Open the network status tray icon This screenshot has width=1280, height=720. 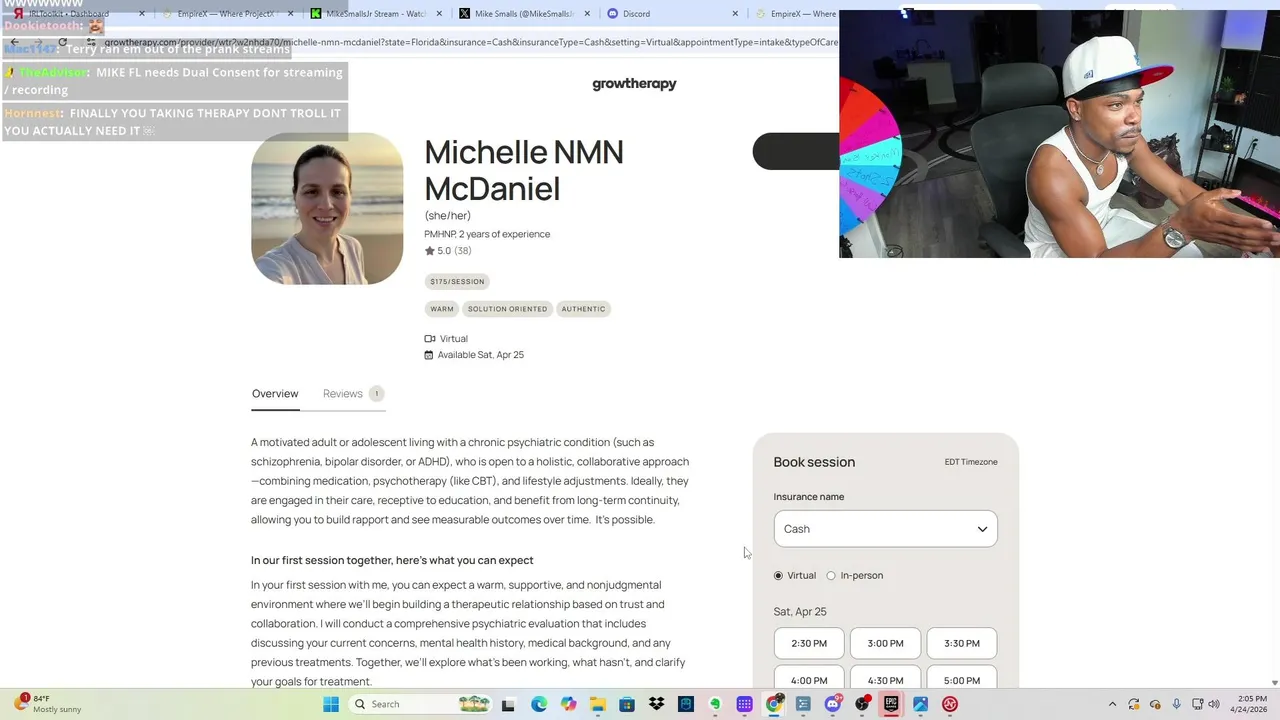pos(1198,704)
